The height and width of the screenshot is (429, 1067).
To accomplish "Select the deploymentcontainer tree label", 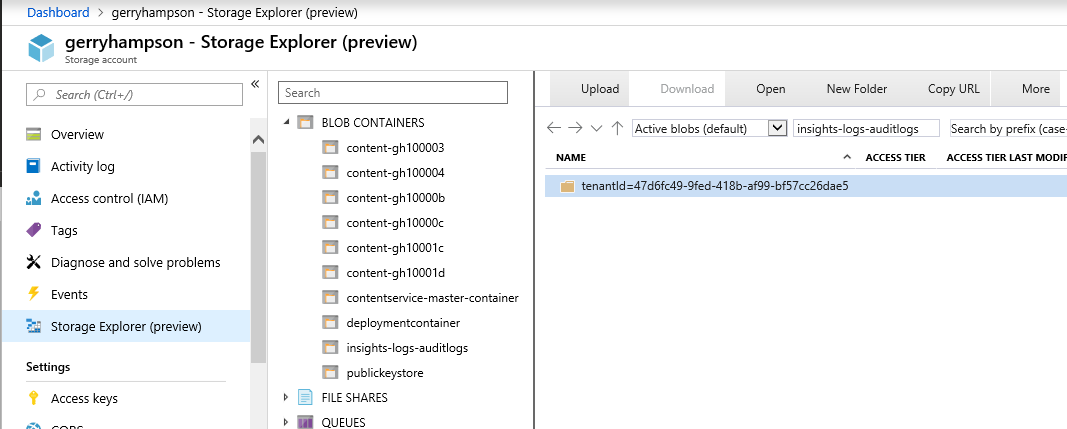I will [x=403, y=323].
